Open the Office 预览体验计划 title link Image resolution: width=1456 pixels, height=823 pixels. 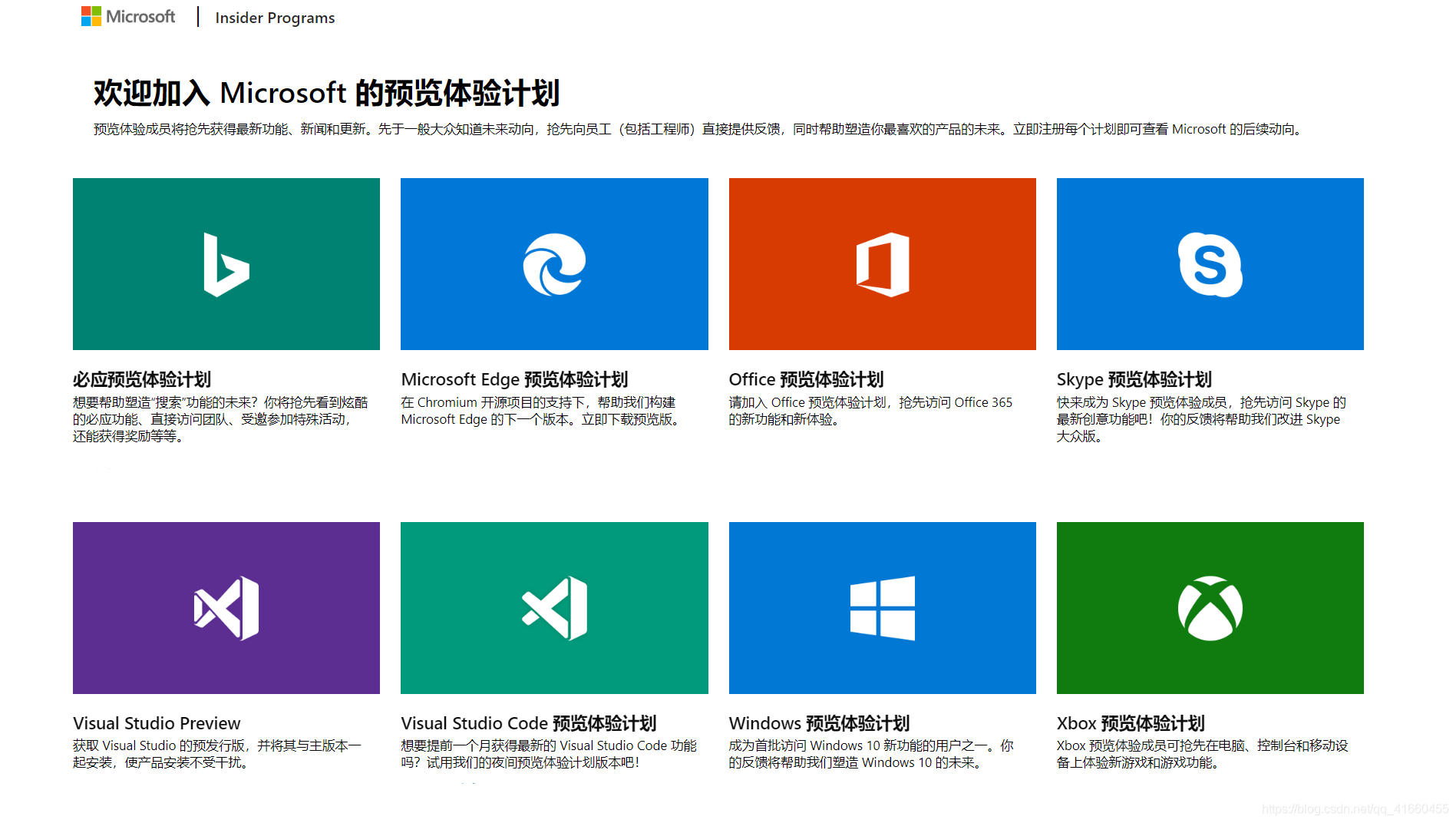click(806, 379)
